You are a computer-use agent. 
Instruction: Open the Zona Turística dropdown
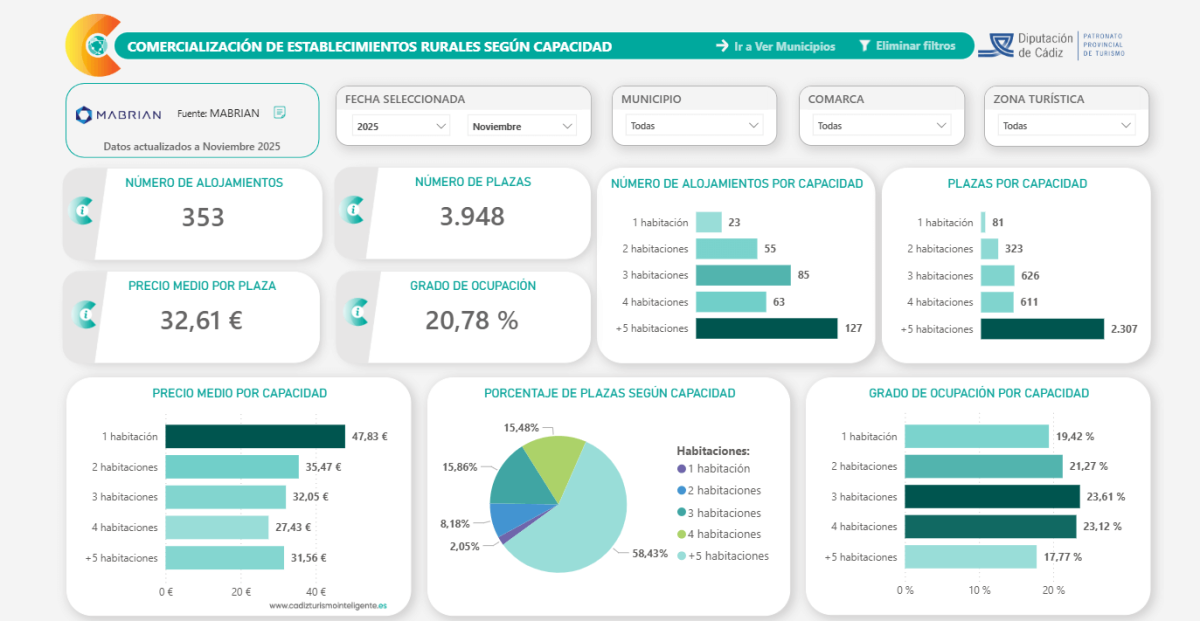coord(1067,126)
